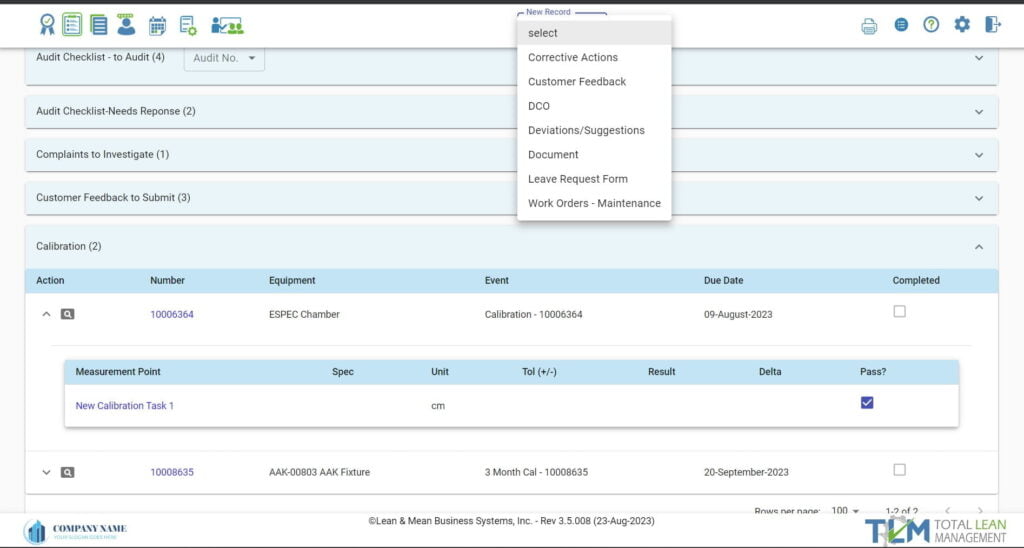Image resolution: width=1024 pixels, height=548 pixels.
Task: Choose Work Orders - Maintenance option
Action: [x=594, y=203]
